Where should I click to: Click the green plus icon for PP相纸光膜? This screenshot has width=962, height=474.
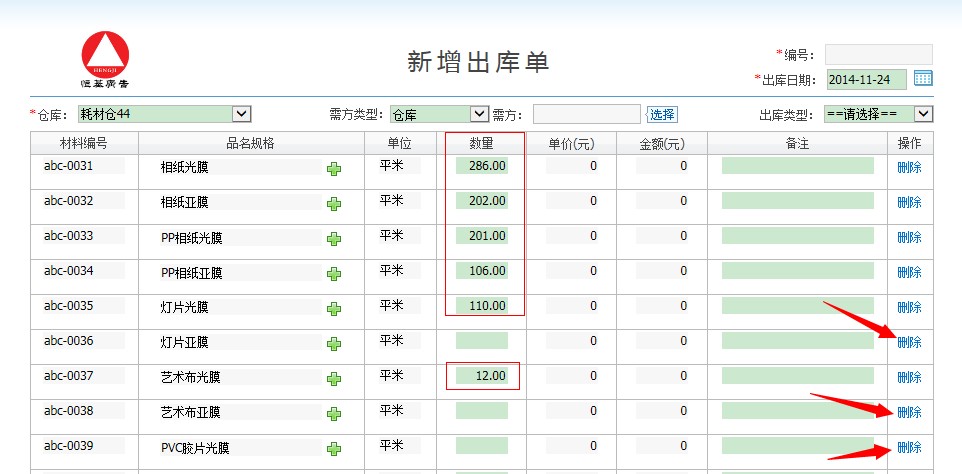click(x=334, y=239)
